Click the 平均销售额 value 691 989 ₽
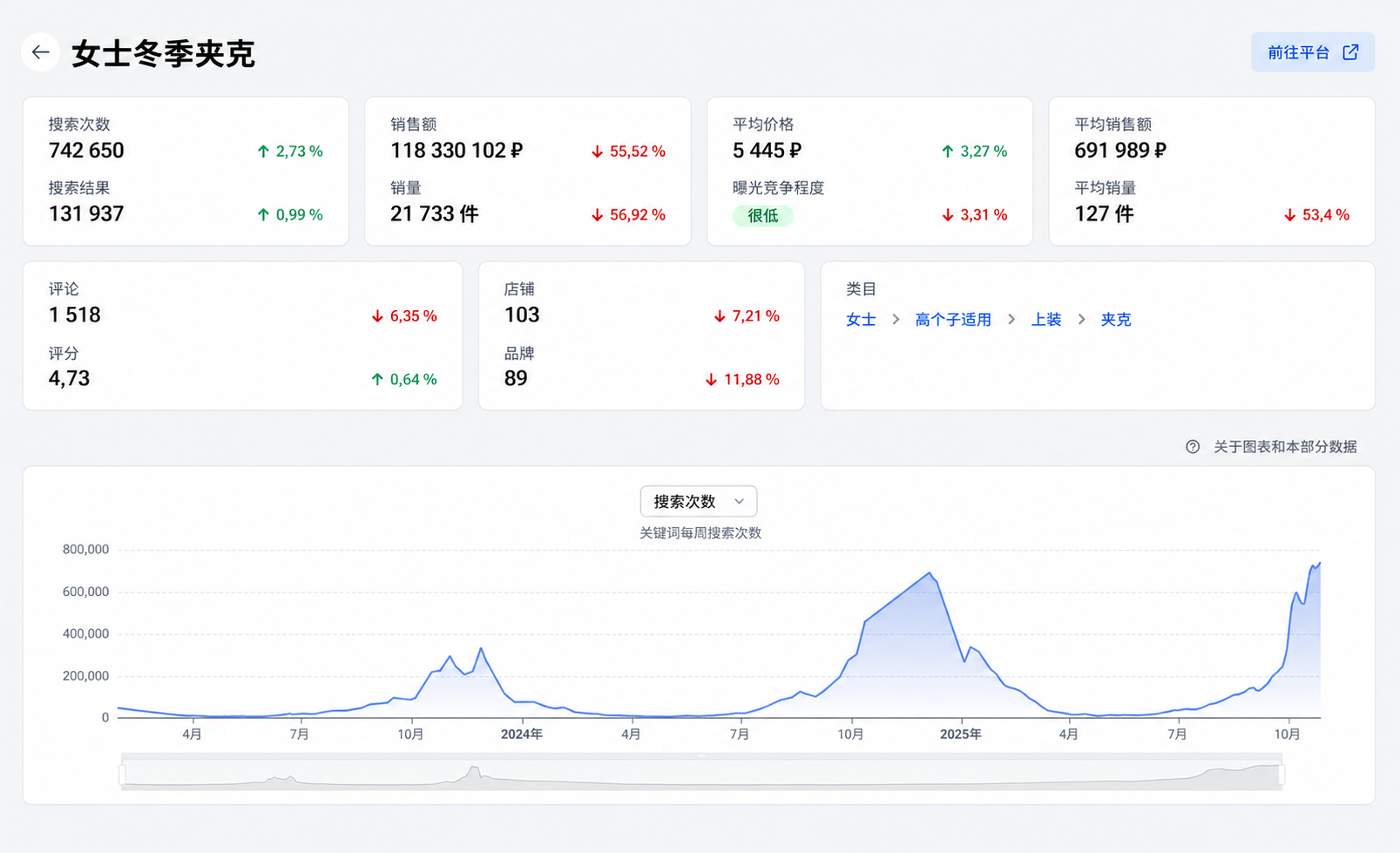 [1119, 151]
